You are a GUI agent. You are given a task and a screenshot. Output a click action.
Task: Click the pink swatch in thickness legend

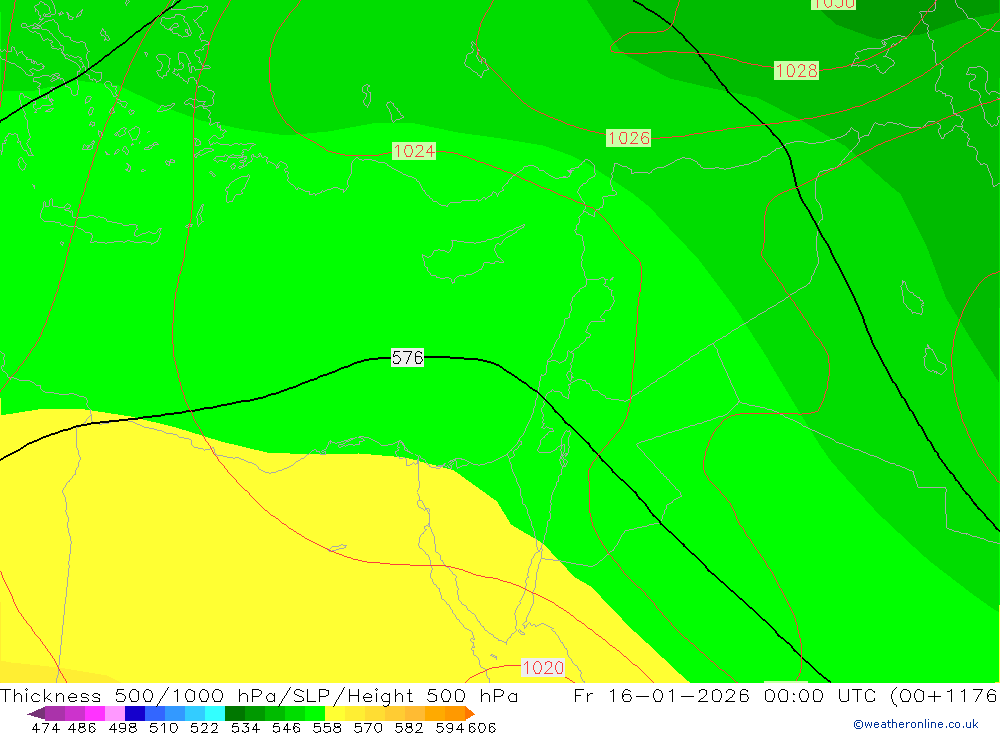coord(115,713)
